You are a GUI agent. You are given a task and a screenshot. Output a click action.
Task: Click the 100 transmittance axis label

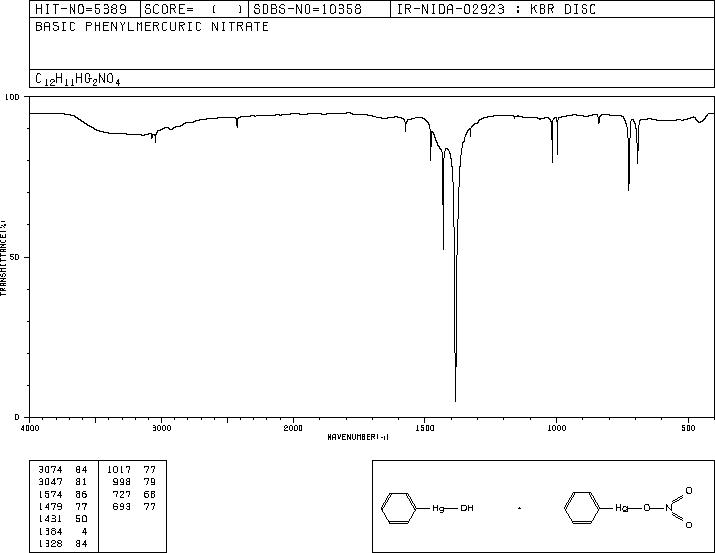[x=13, y=97]
